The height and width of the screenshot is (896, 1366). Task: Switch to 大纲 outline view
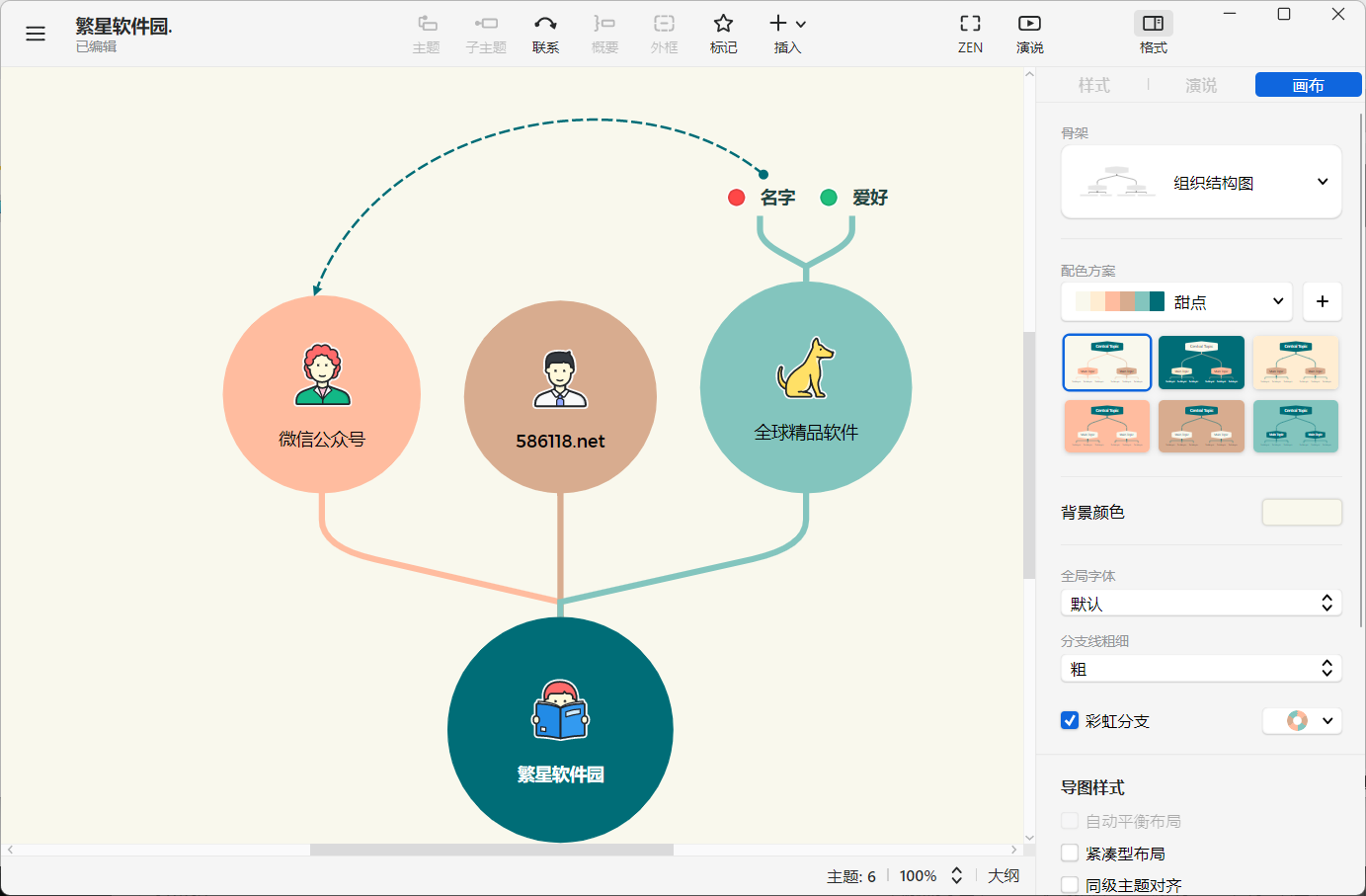[x=1004, y=876]
